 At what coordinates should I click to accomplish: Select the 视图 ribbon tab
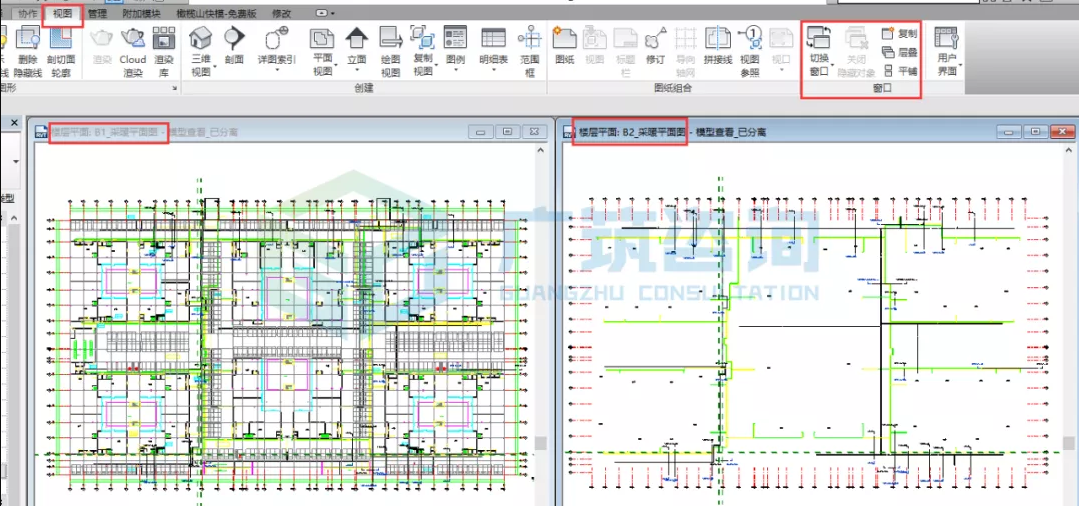[63, 13]
